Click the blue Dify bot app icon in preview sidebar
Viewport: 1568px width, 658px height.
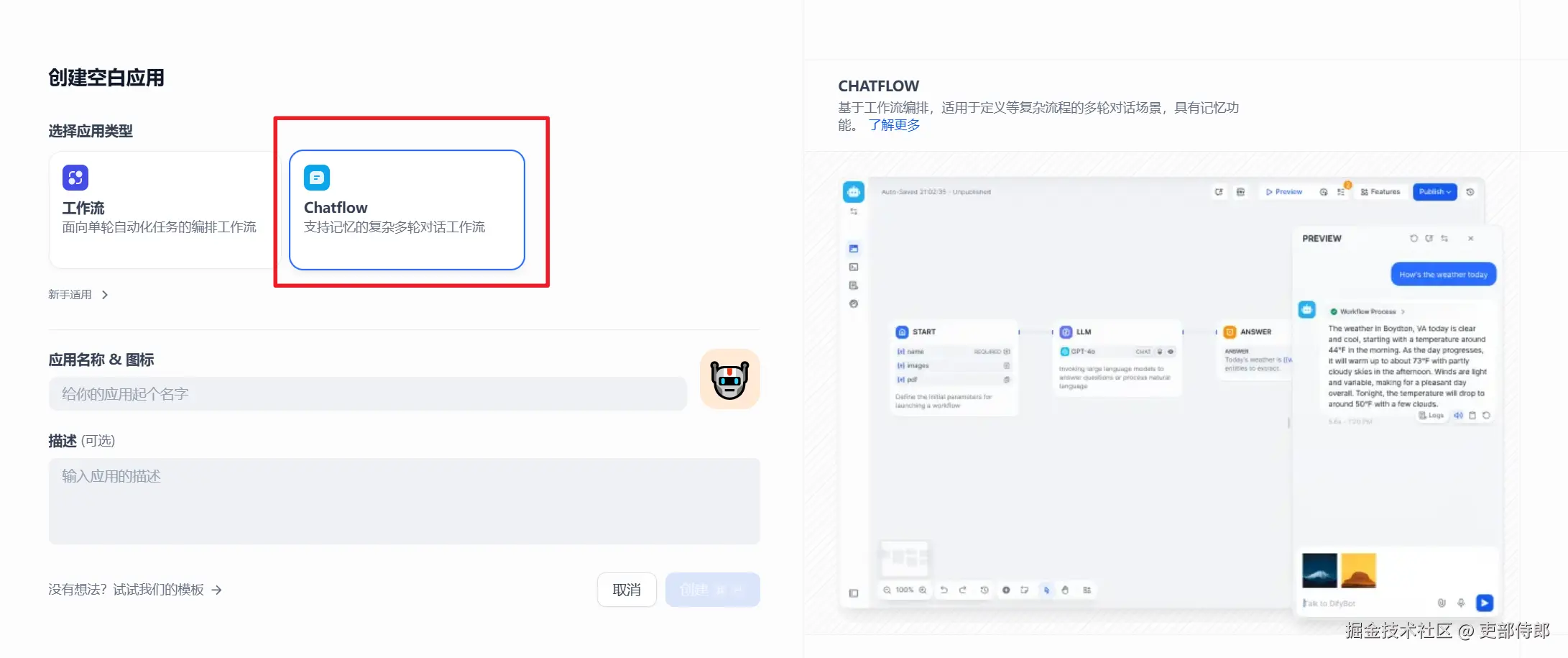click(854, 192)
